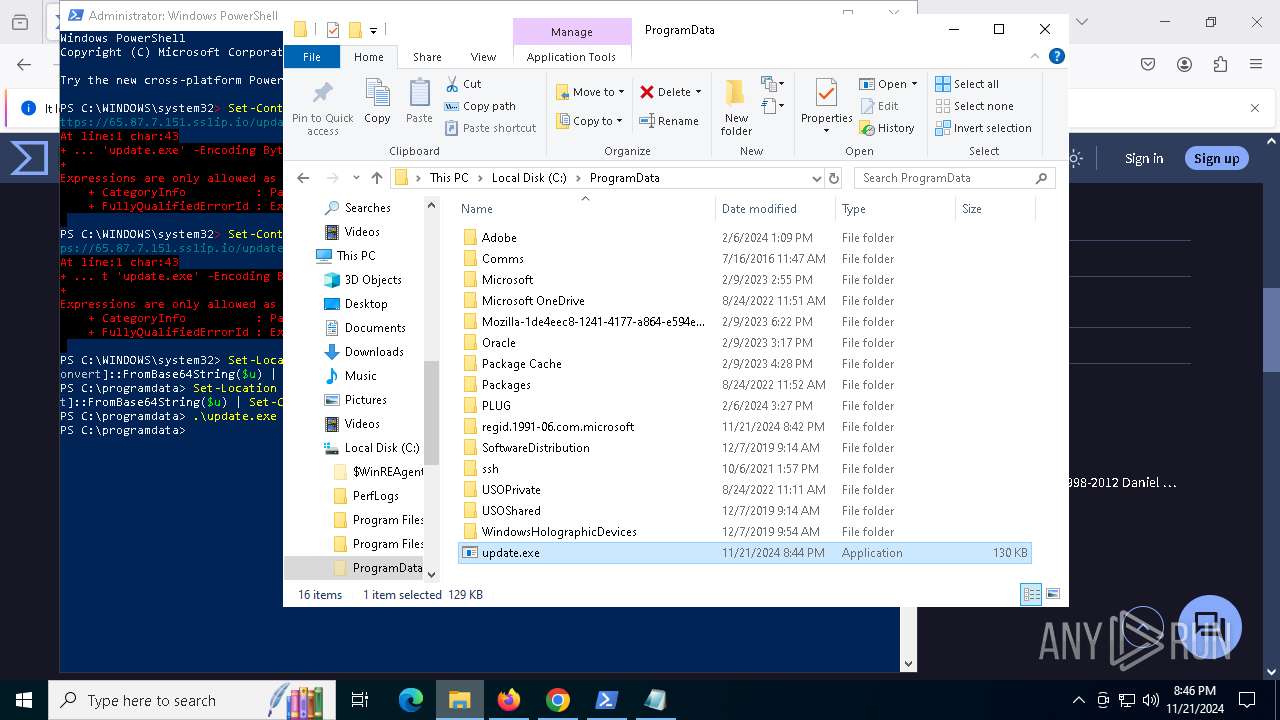Minimize the ribbon with chevron

pos(1037,57)
